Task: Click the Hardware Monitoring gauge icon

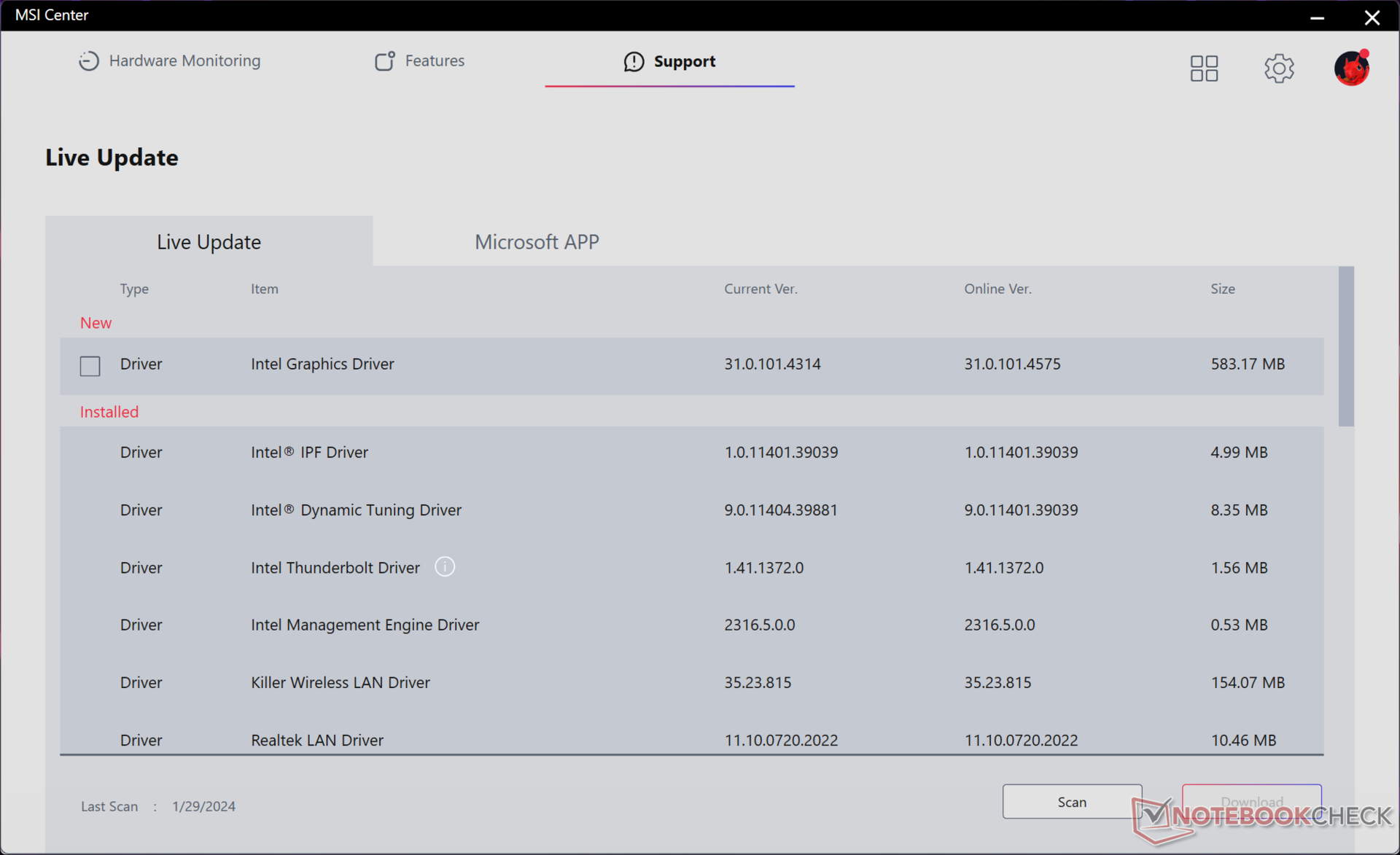Action: pos(88,61)
